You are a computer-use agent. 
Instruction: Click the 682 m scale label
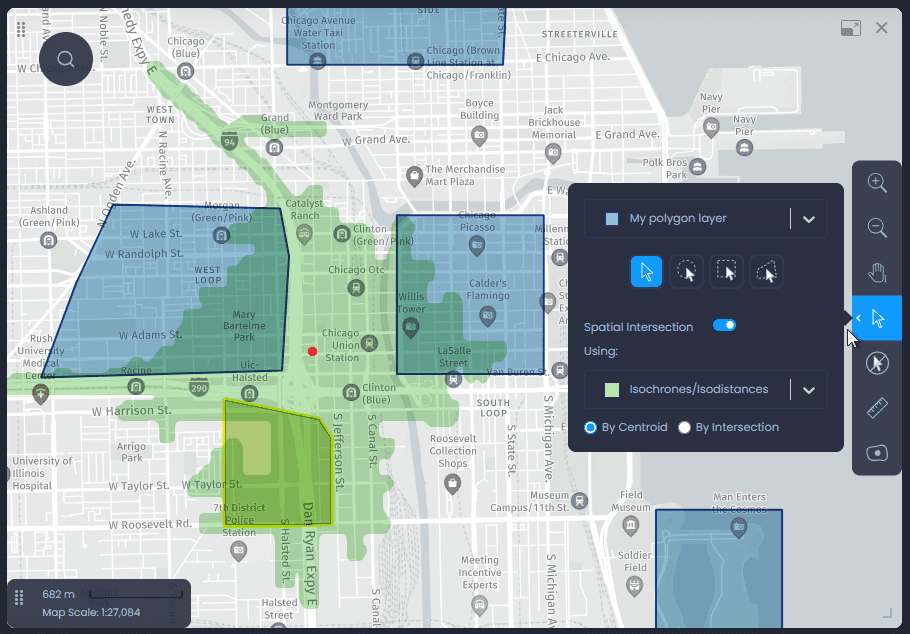pos(59,594)
